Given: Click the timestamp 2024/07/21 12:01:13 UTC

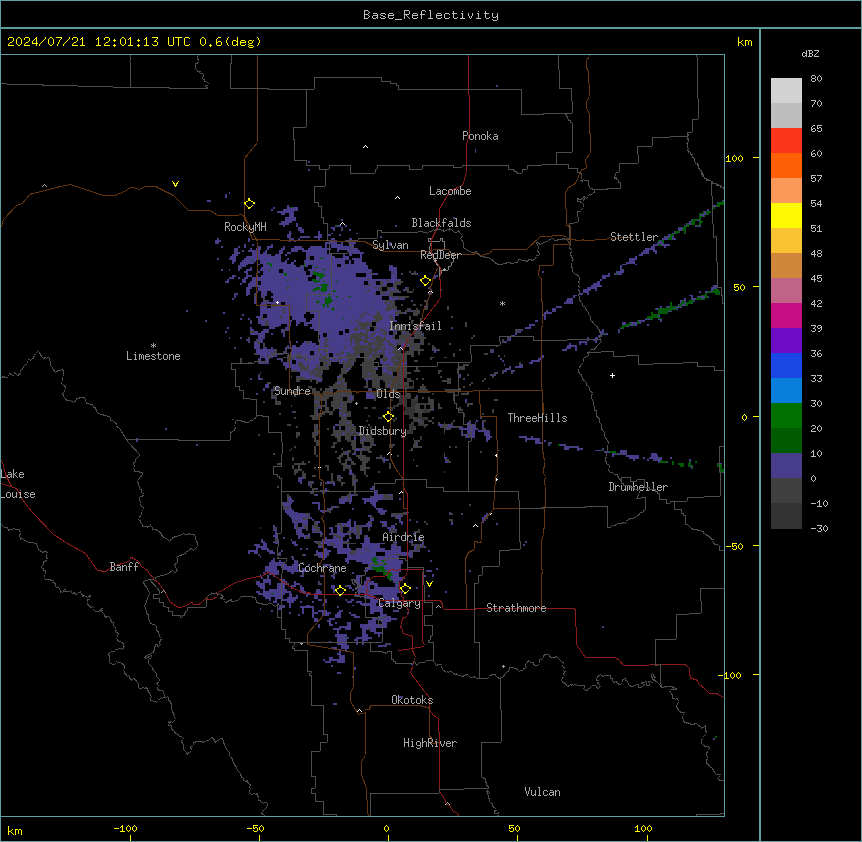Looking at the screenshot, I should click(x=99, y=42).
